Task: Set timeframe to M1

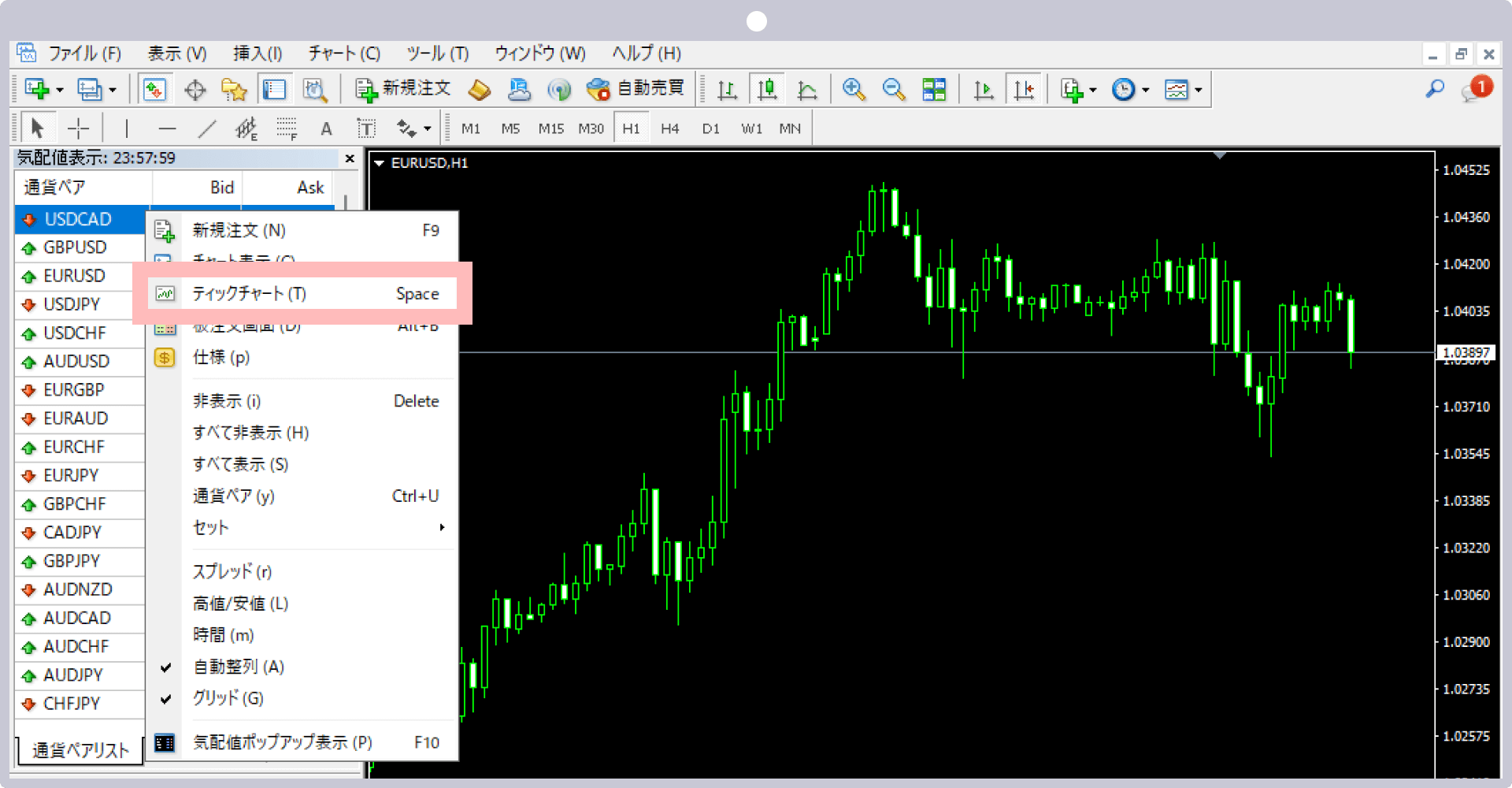Action: [x=471, y=128]
